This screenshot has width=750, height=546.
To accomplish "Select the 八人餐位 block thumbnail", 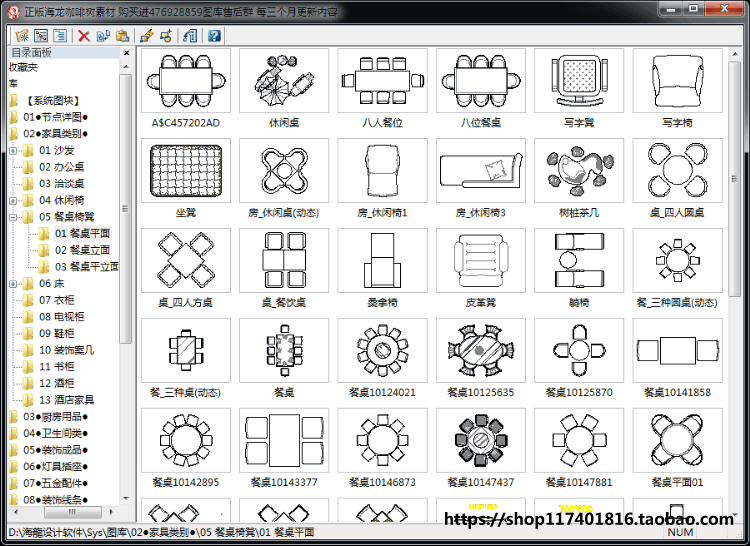I will [x=382, y=80].
